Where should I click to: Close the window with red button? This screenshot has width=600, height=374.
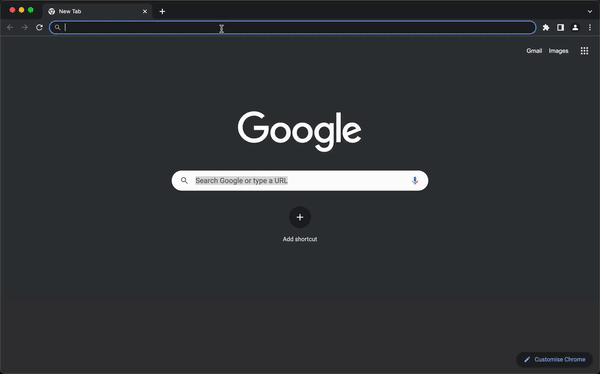12,10
